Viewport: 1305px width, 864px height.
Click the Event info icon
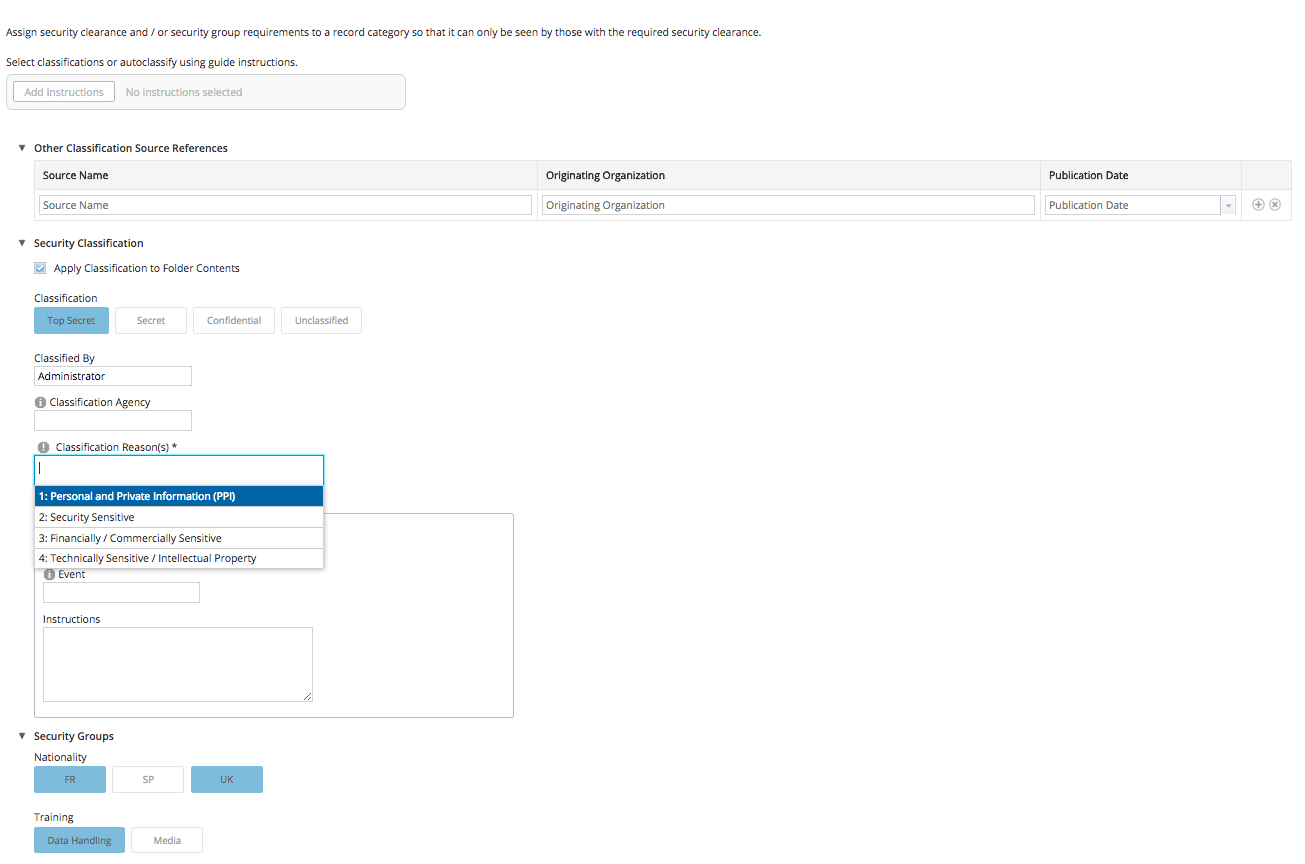tap(49, 575)
